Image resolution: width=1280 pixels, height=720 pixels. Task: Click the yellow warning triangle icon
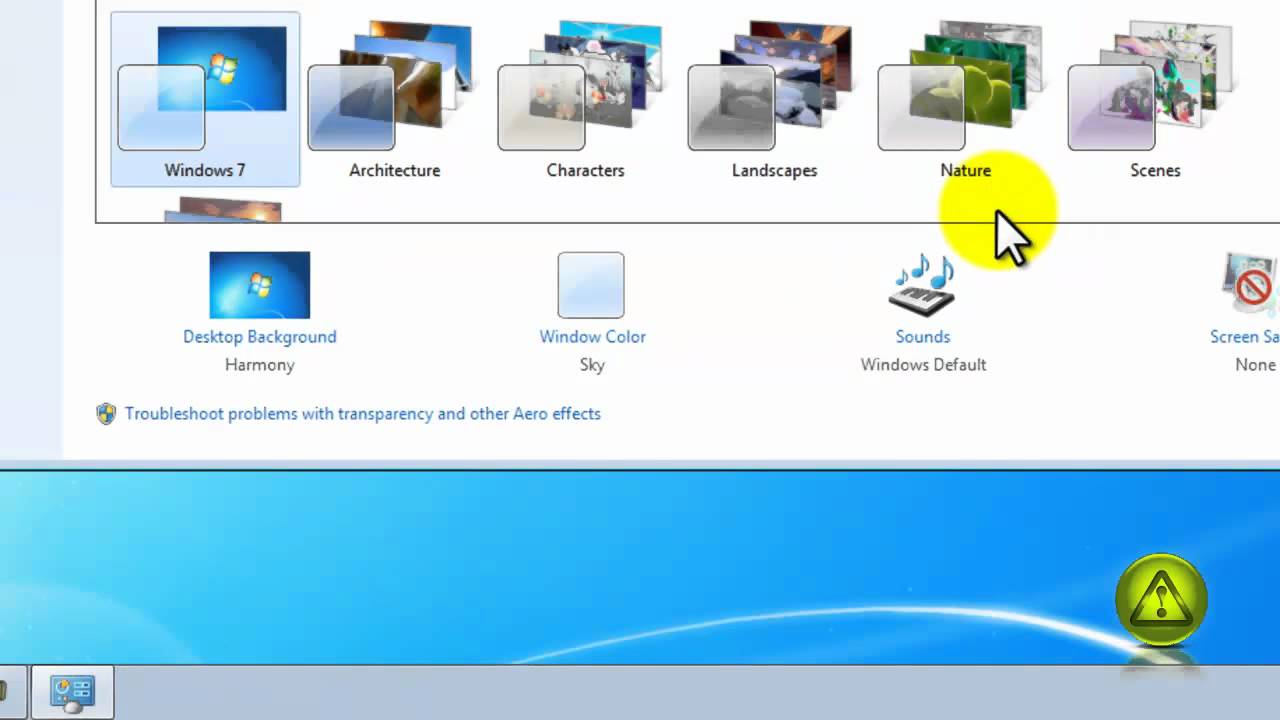[x=1161, y=600]
